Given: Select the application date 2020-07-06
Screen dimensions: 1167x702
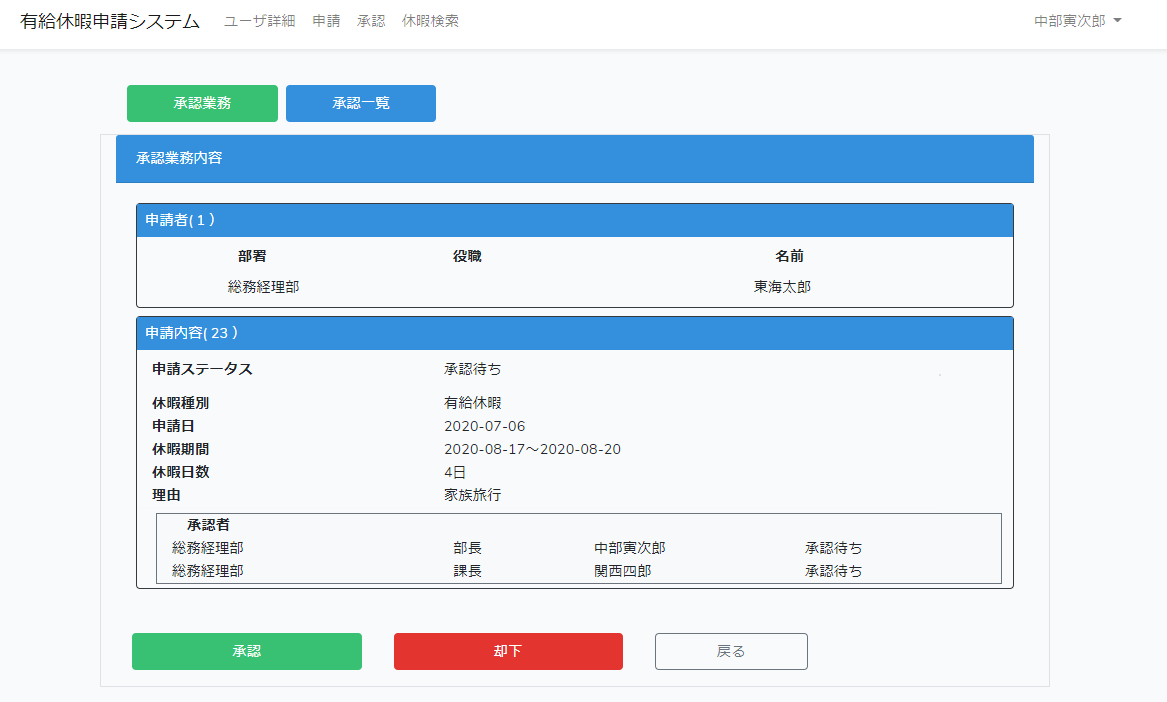Looking at the screenshot, I should click(485, 427).
